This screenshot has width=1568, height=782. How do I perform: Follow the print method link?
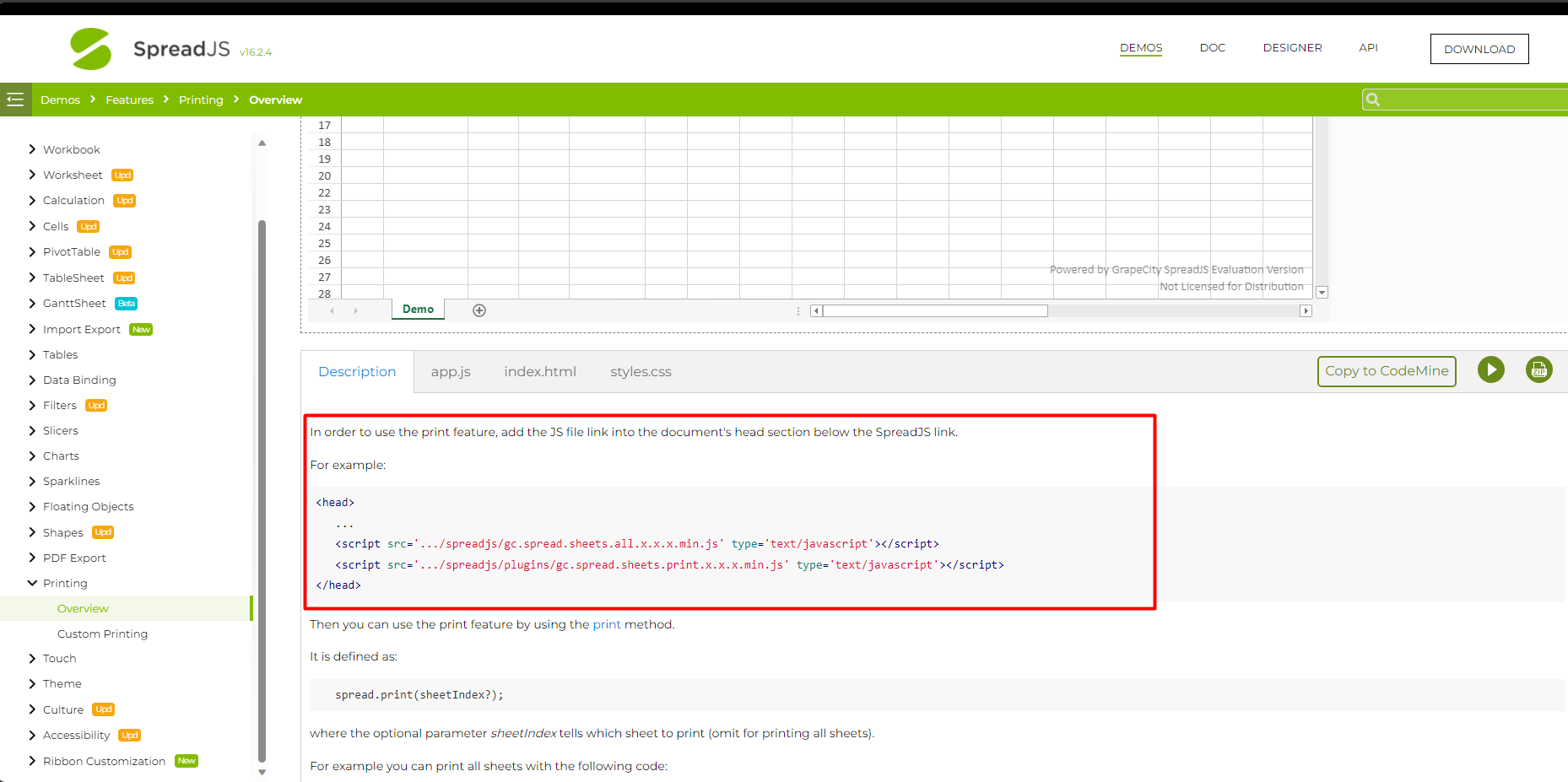(x=606, y=624)
